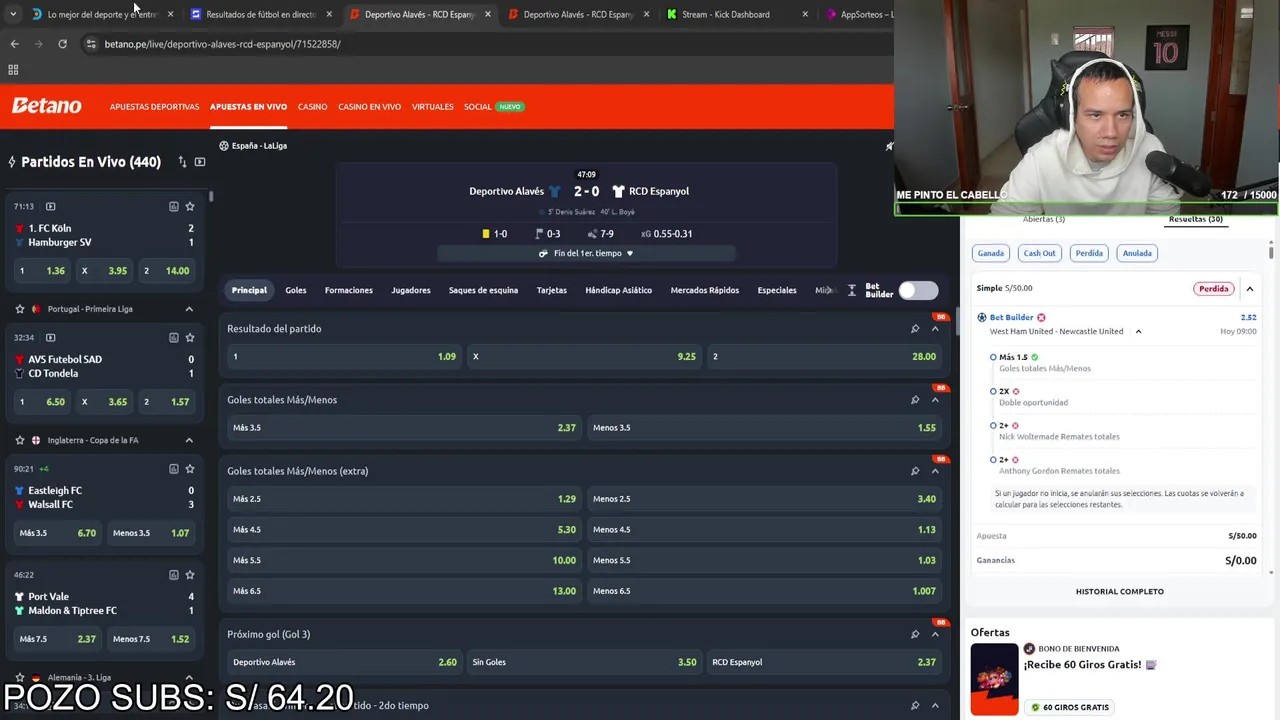
Task: Filter resolved bets by Anulada
Action: tap(1137, 253)
